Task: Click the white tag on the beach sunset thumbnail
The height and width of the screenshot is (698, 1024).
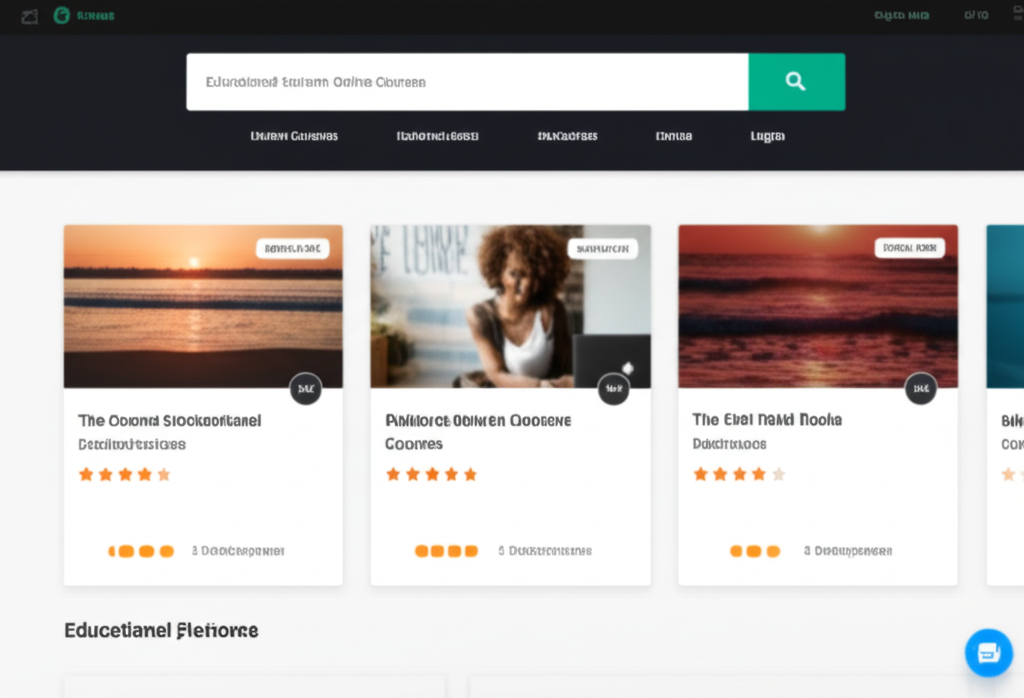Action: [x=293, y=248]
